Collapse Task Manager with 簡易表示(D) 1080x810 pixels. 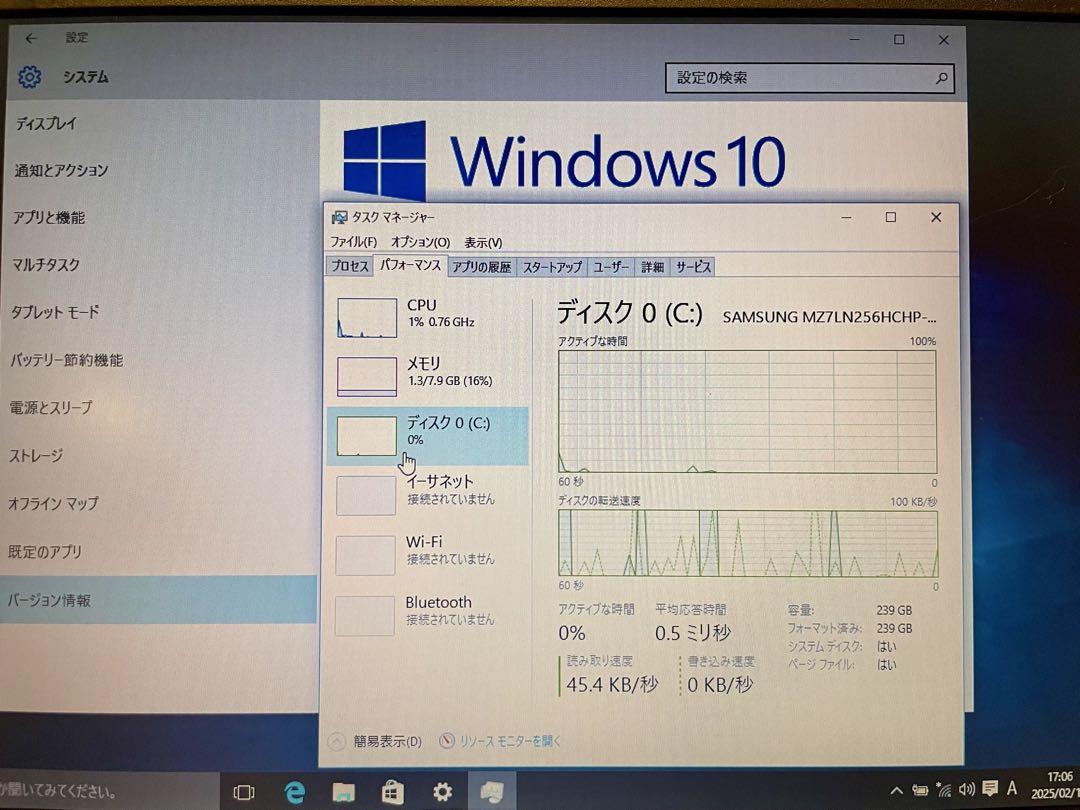(375, 741)
